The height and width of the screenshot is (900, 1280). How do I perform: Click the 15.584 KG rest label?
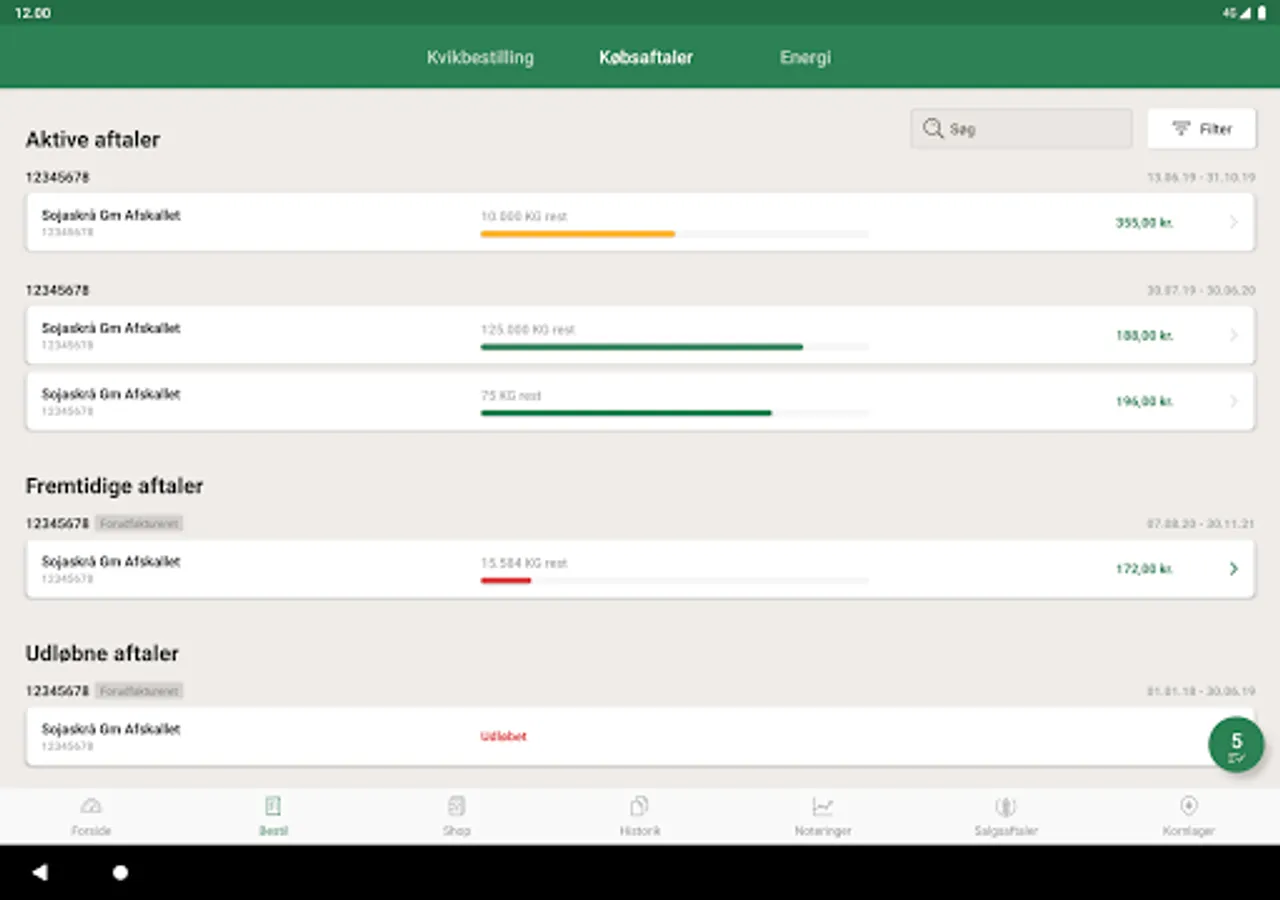click(x=524, y=564)
